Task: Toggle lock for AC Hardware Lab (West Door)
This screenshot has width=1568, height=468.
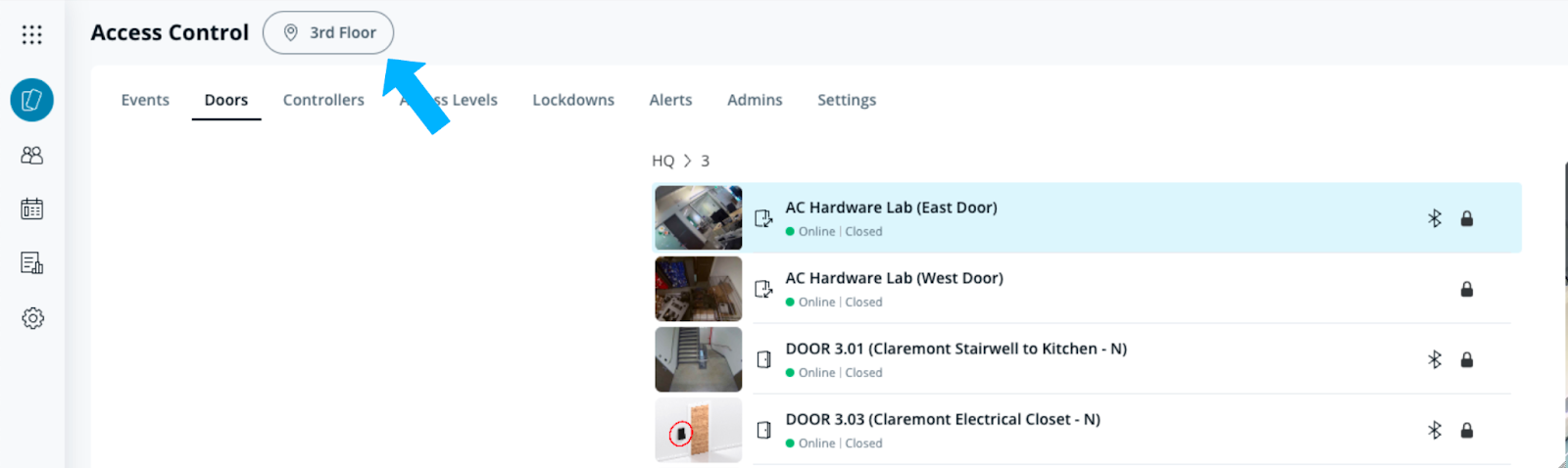Action: point(1467,289)
